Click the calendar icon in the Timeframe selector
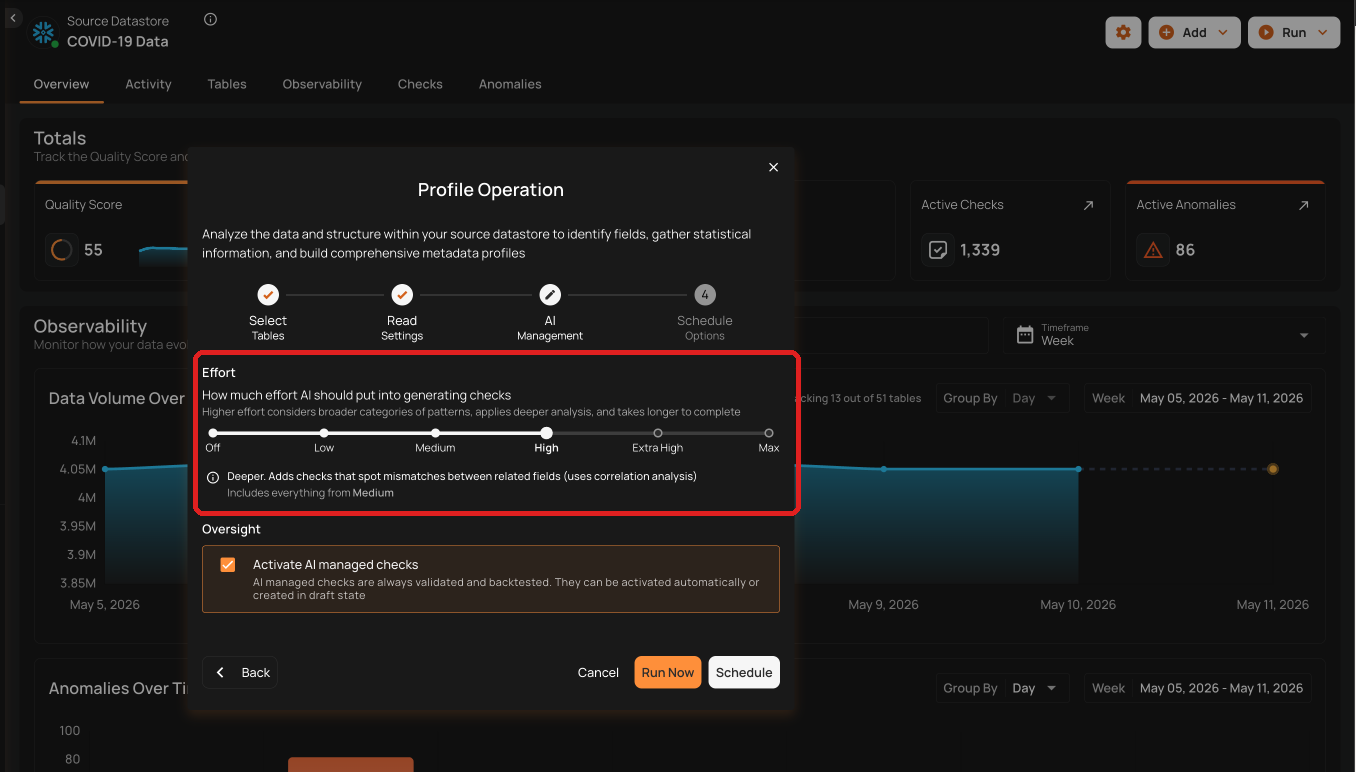The width and height of the screenshot is (1356, 772). tap(1025, 335)
